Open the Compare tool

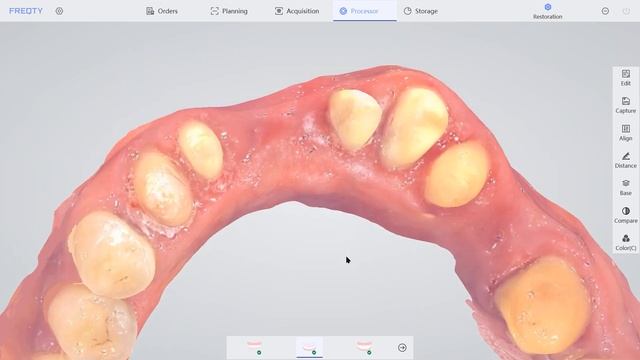click(626, 215)
